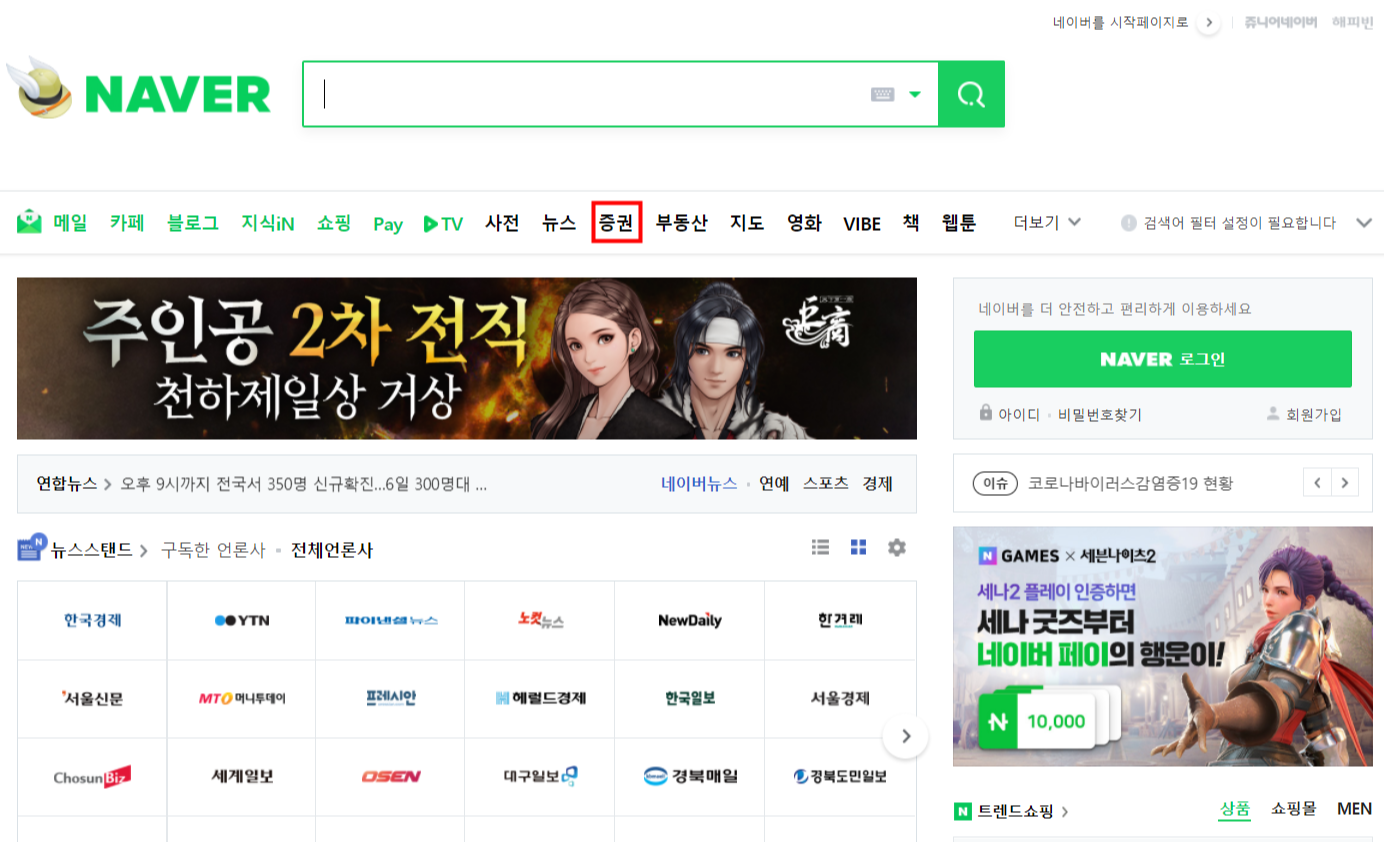The image size is (1384, 842).
Task: Switch newsstand to list view icon
Action: [x=821, y=547]
